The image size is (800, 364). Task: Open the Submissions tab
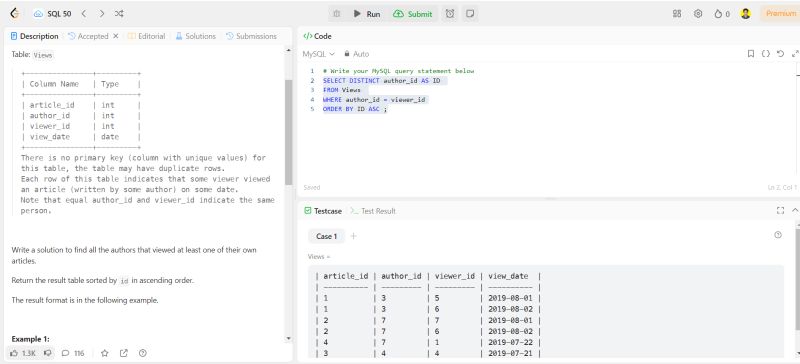click(251, 36)
